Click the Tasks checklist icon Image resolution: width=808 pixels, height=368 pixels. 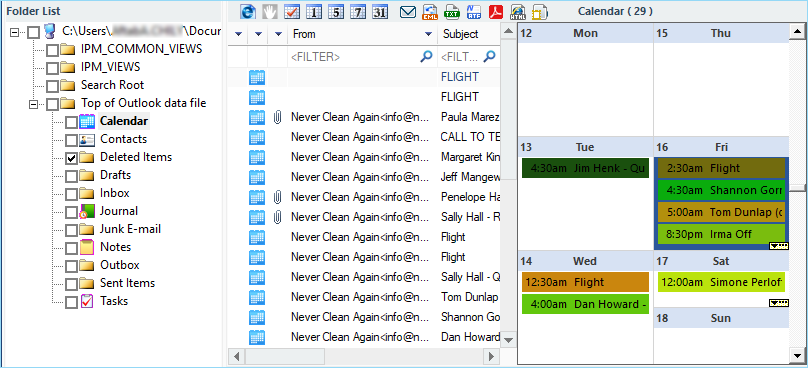click(x=87, y=301)
